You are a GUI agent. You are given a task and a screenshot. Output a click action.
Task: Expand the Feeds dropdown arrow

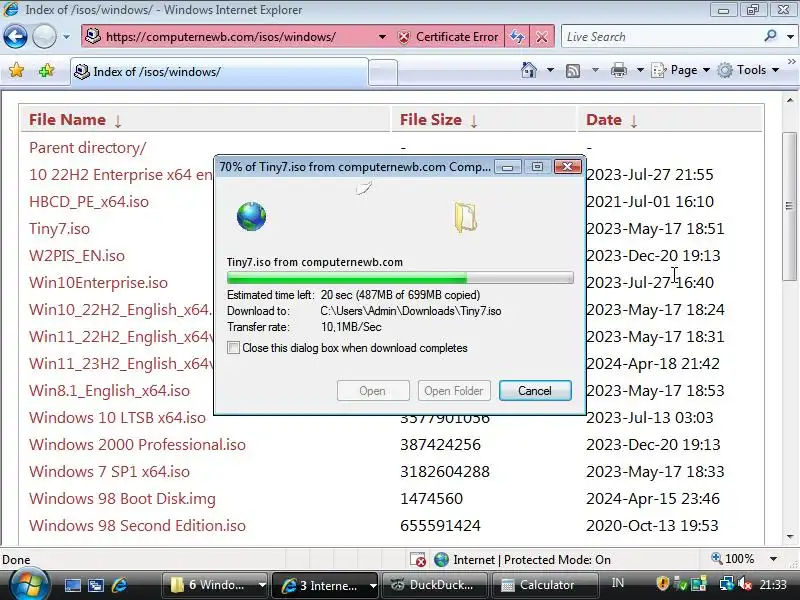coord(595,70)
